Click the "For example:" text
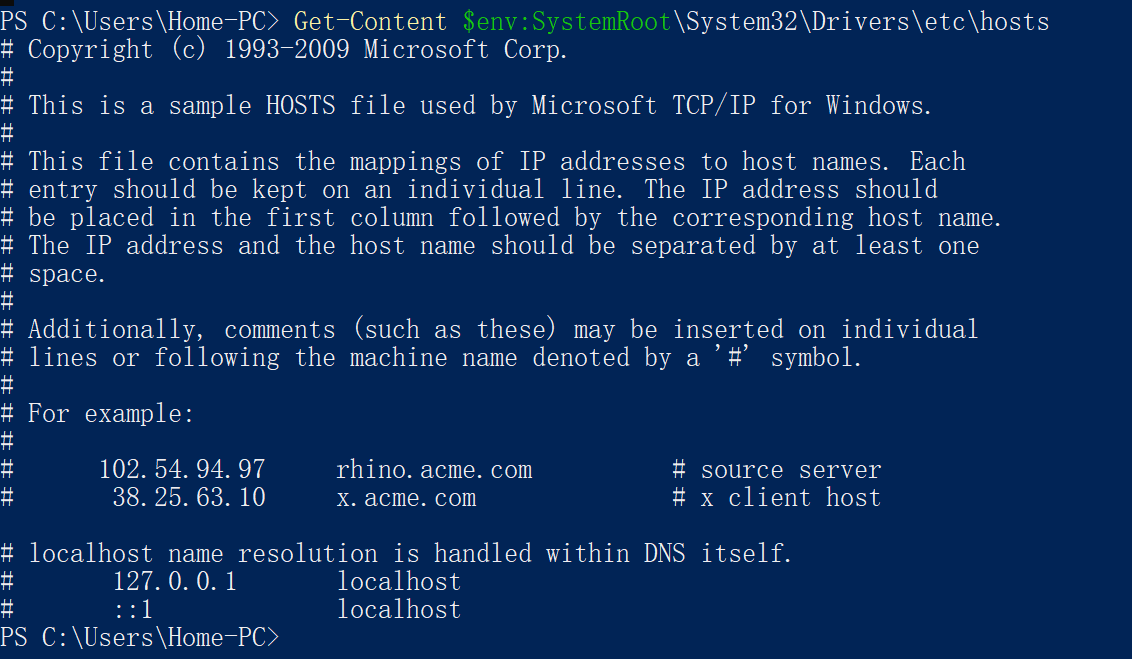Viewport: 1132px width, 659px height. [111, 413]
